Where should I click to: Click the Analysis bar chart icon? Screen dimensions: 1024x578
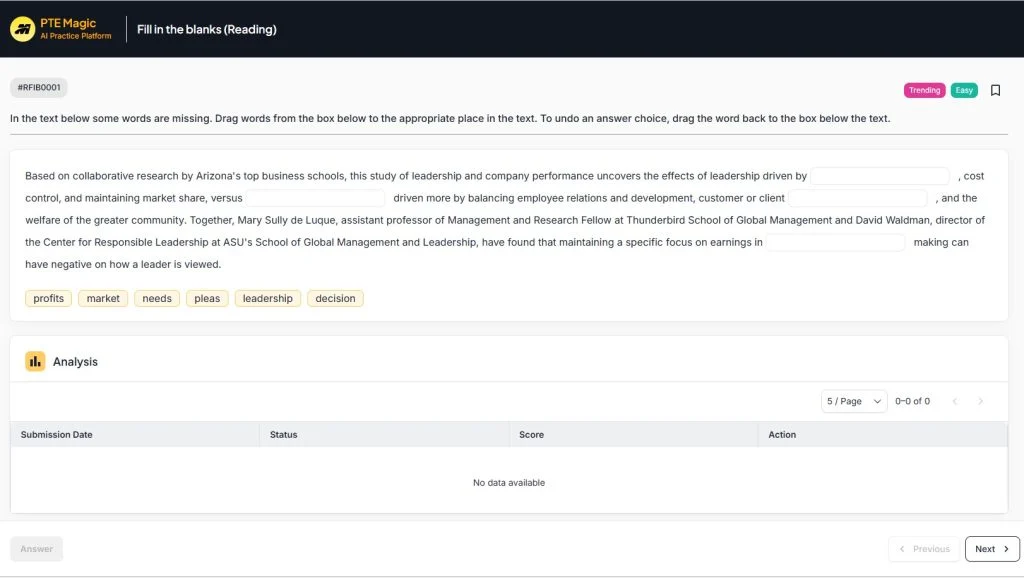(x=35, y=361)
